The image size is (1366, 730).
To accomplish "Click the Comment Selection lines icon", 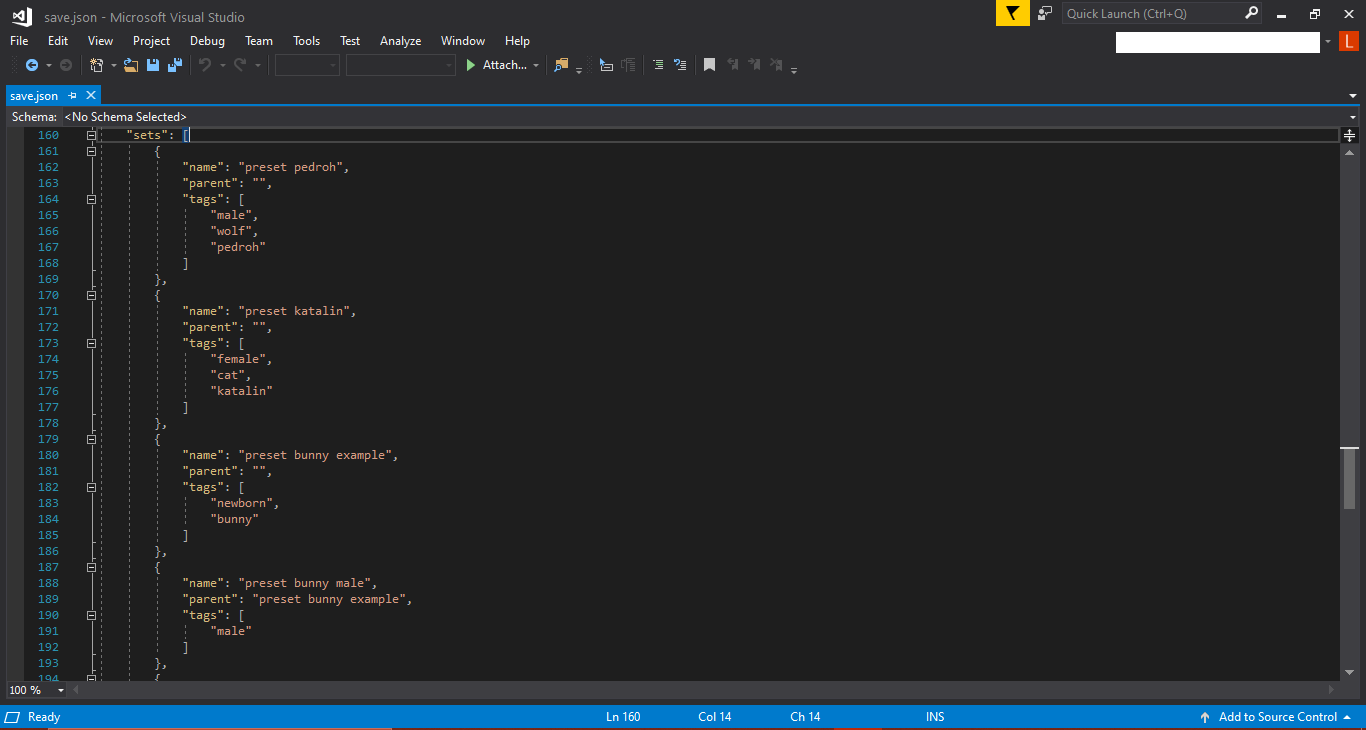I will (658, 65).
